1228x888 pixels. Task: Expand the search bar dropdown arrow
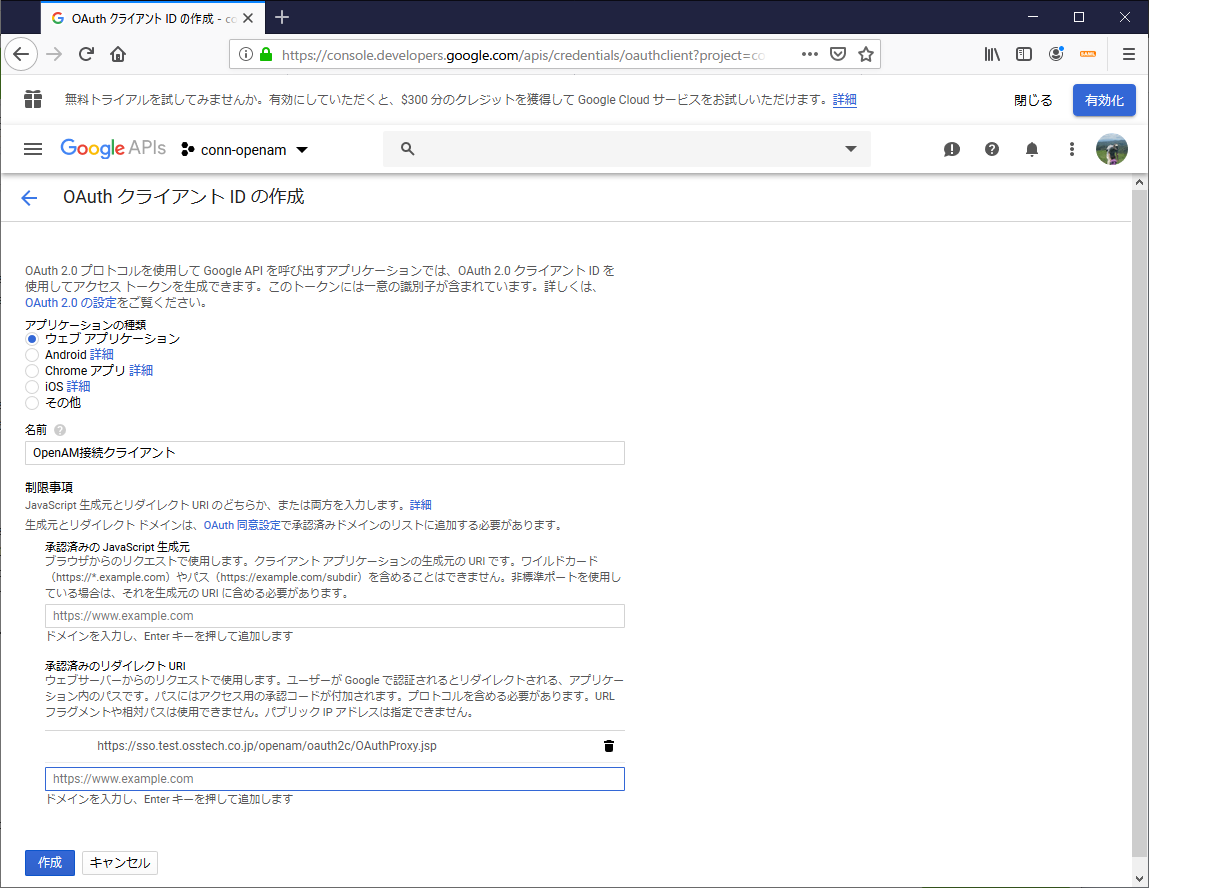coord(851,148)
